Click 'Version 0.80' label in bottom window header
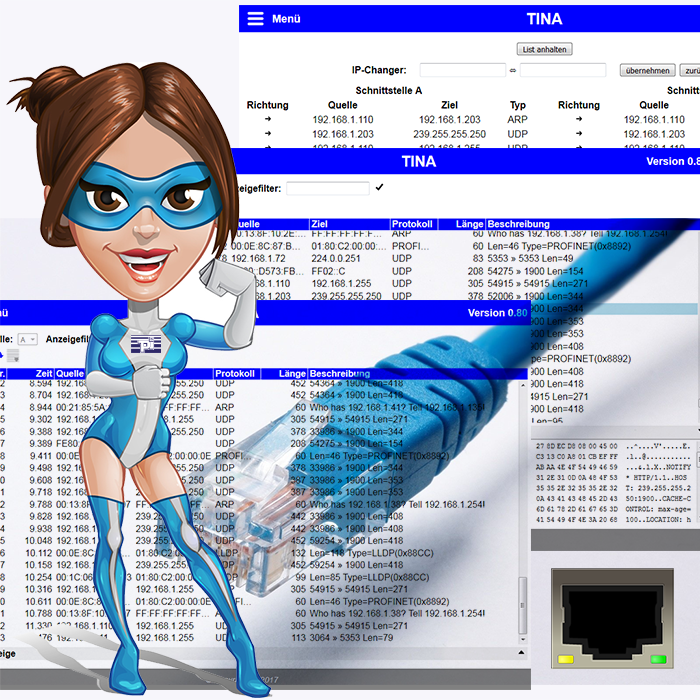The image size is (700, 700). point(497,313)
